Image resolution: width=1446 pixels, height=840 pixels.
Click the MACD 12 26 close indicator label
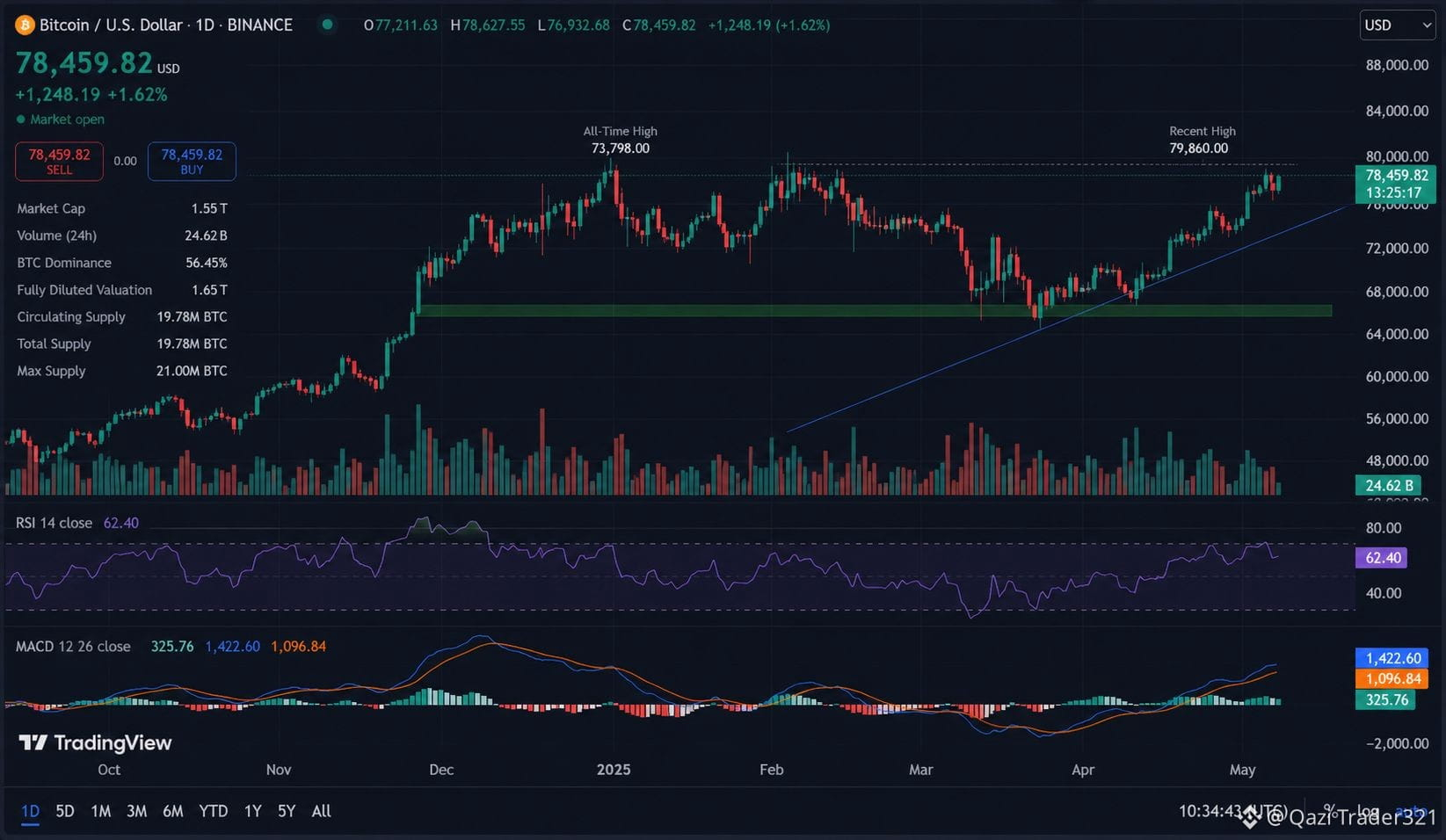[73, 646]
